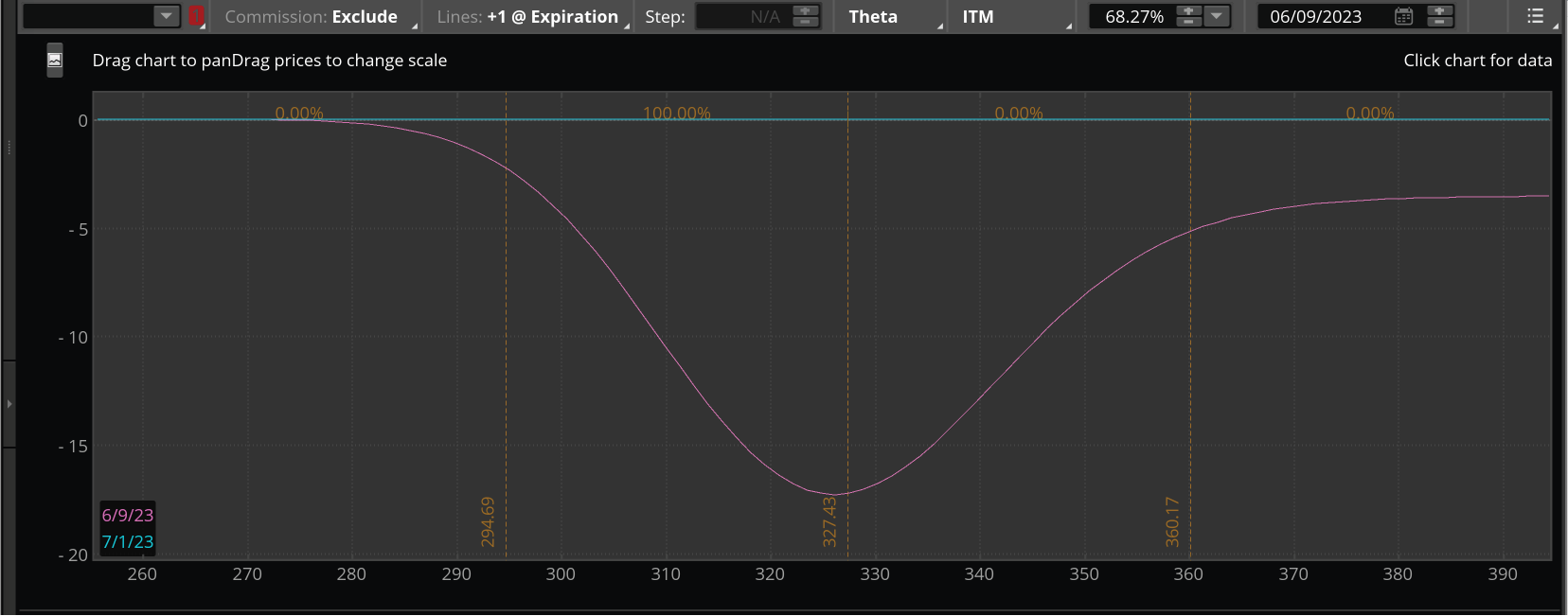Open the calendar date picker
The image size is (1568, 616).
1403,16
